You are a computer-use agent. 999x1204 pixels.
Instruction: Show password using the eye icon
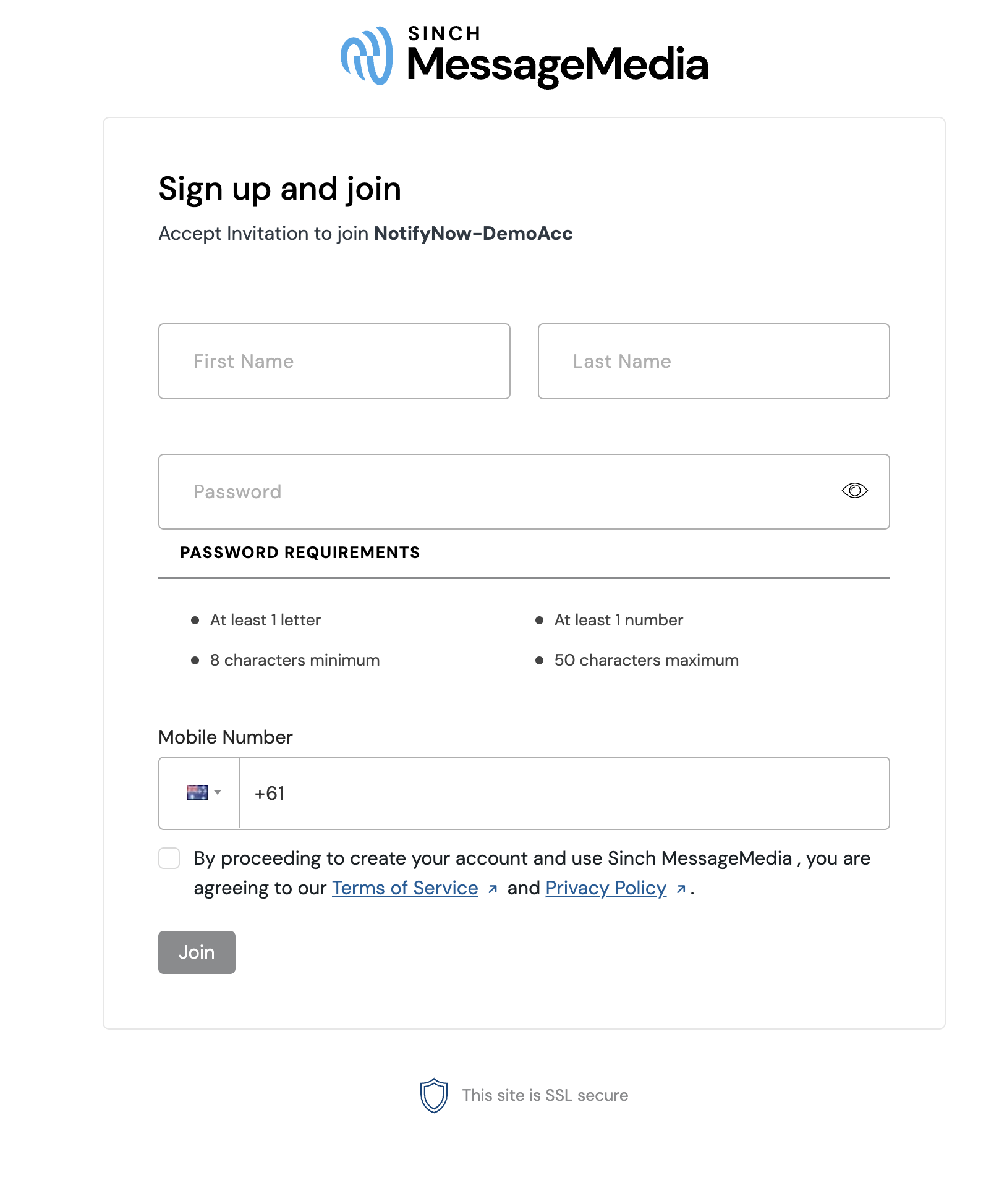[854, 491]
